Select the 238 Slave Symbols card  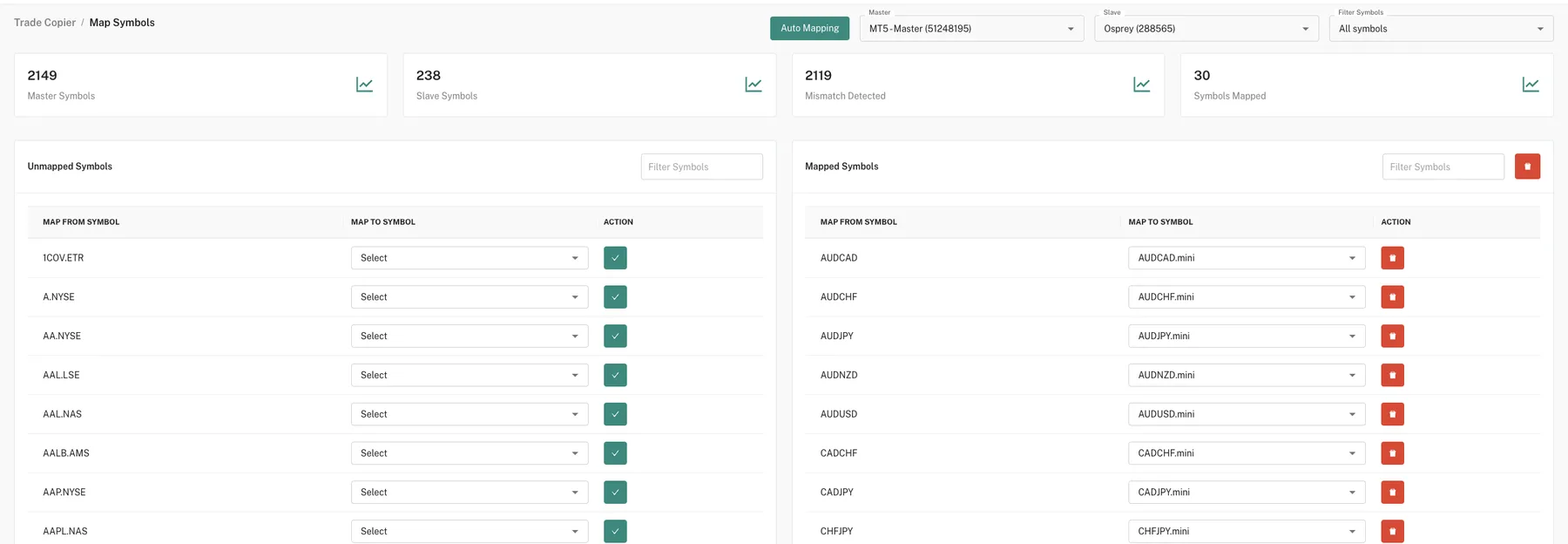click(590, 85)
